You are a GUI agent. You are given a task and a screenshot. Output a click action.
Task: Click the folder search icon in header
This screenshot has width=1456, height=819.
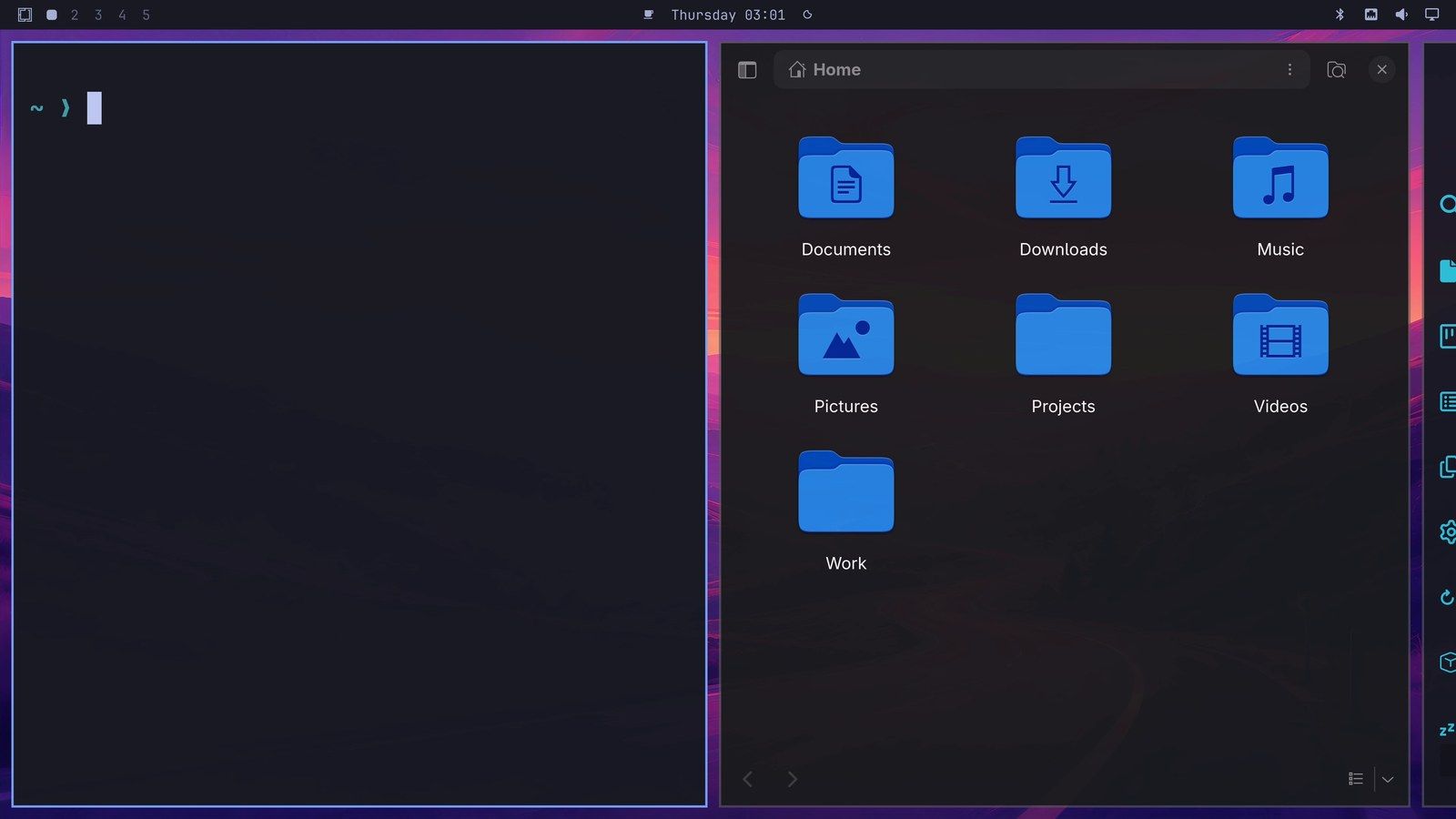[1336, 70]
